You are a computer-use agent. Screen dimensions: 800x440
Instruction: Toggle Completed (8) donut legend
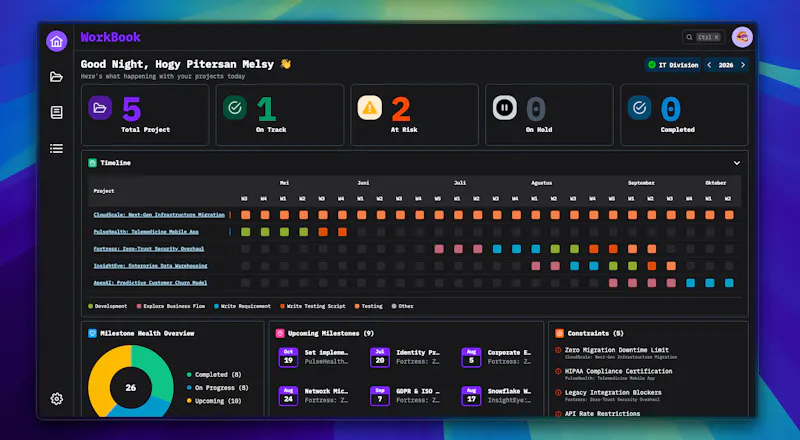pos(214,375)
